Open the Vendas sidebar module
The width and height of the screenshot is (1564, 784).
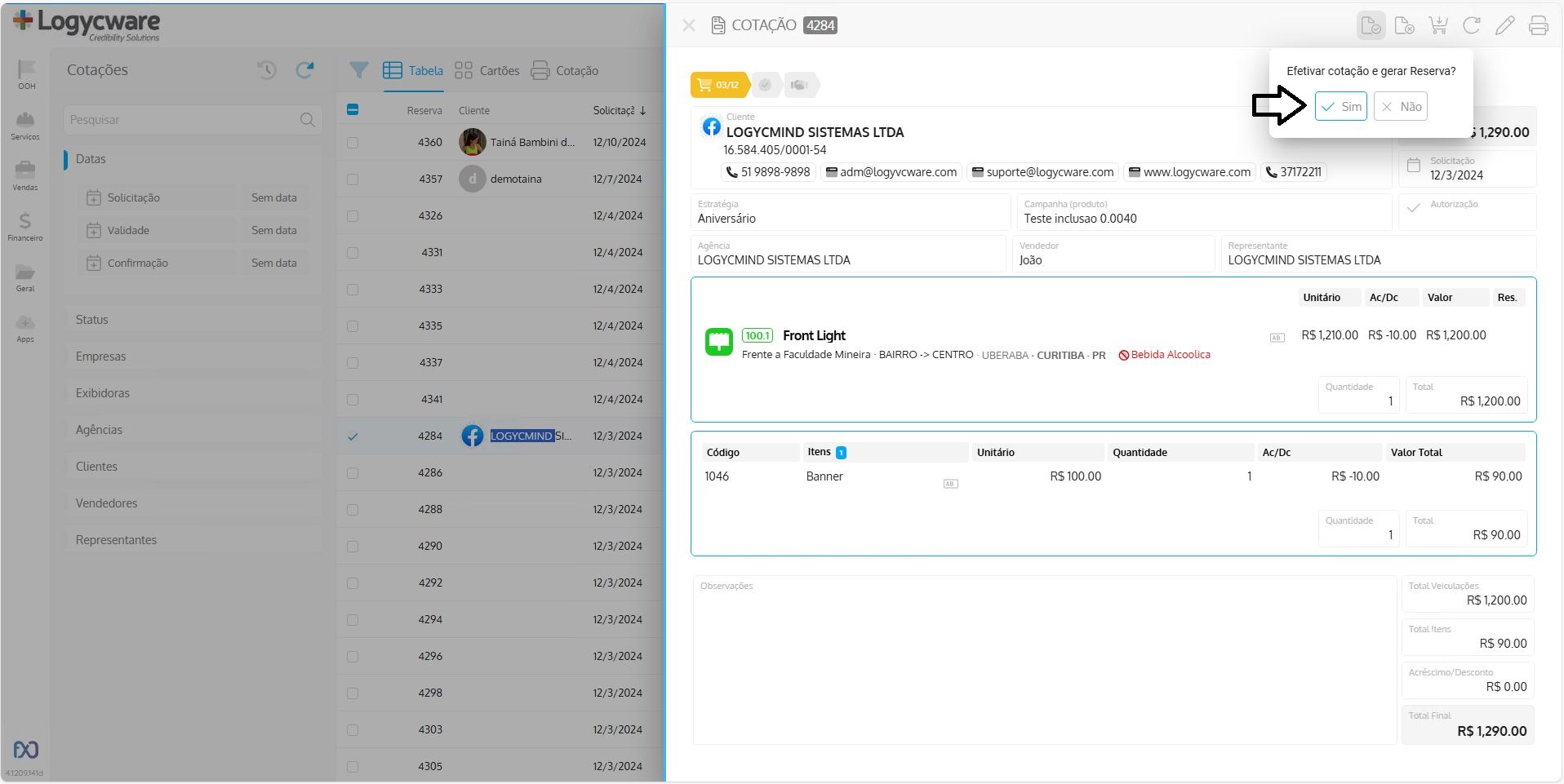(x=25, y=175)
